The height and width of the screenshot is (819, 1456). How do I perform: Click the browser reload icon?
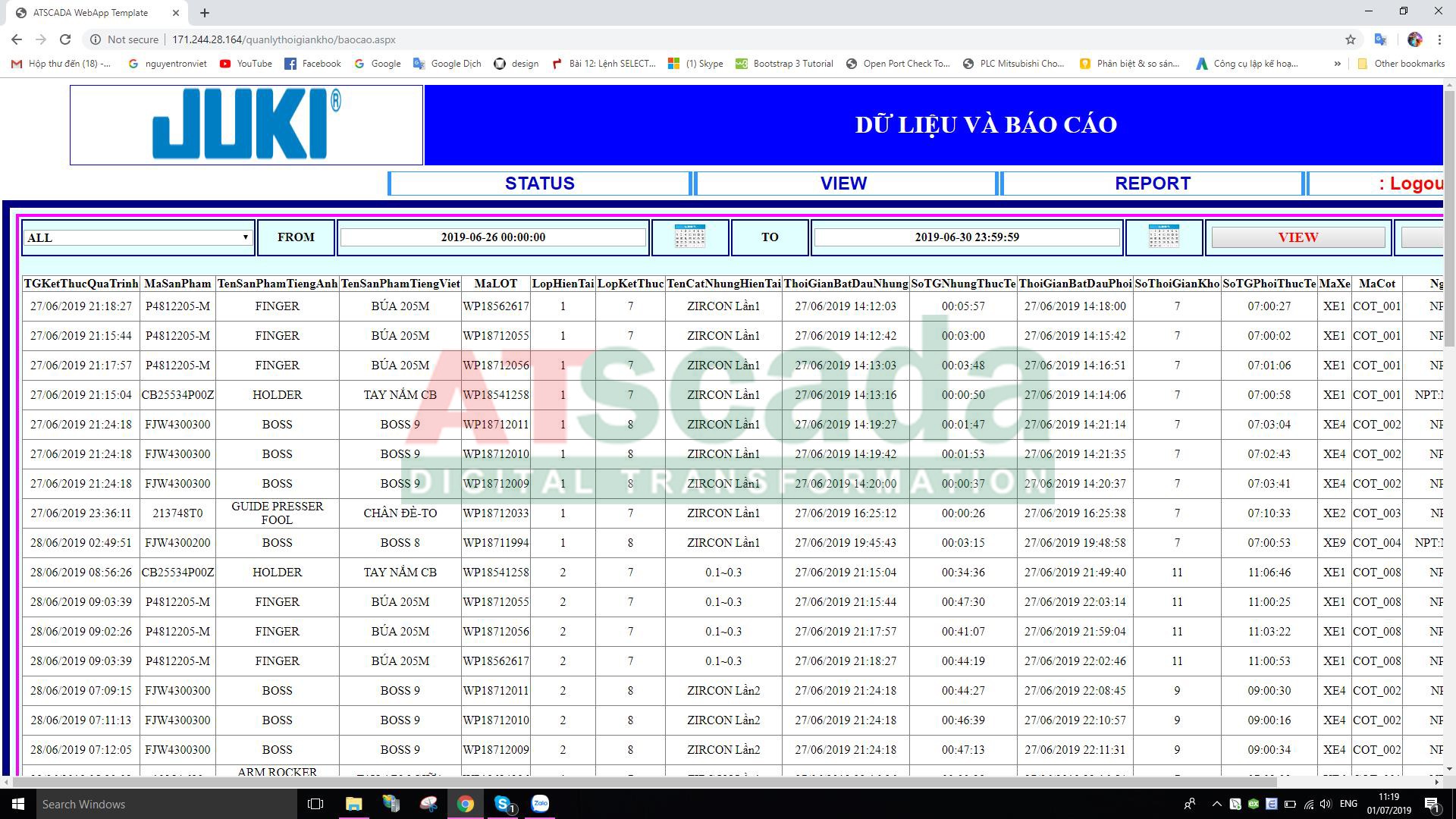(65, 39)
